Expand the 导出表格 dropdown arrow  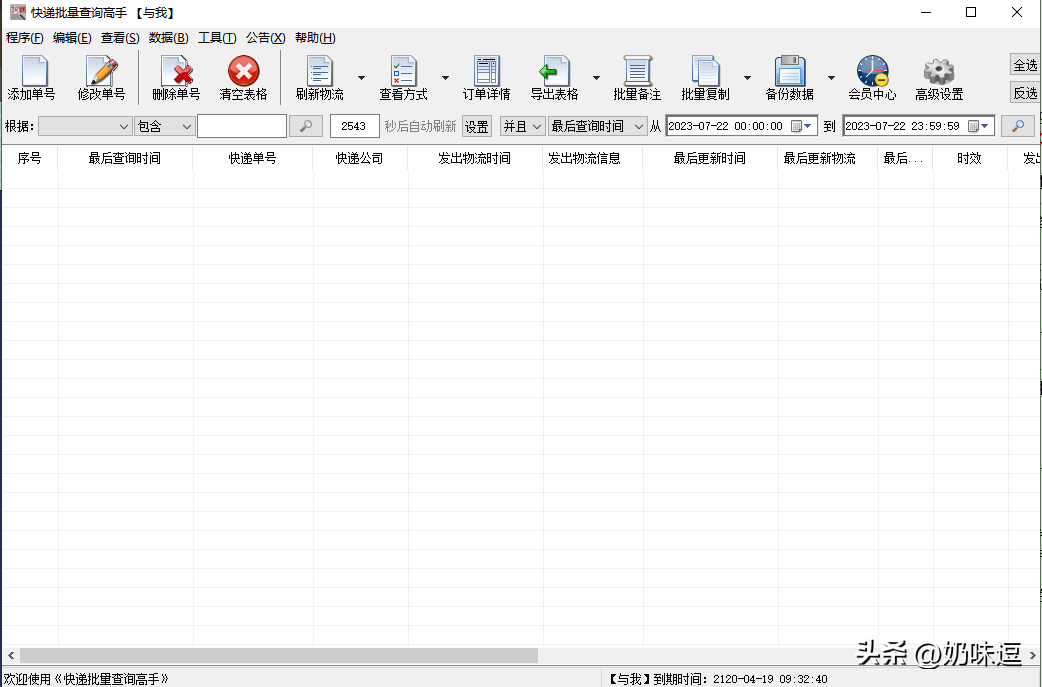596,78
